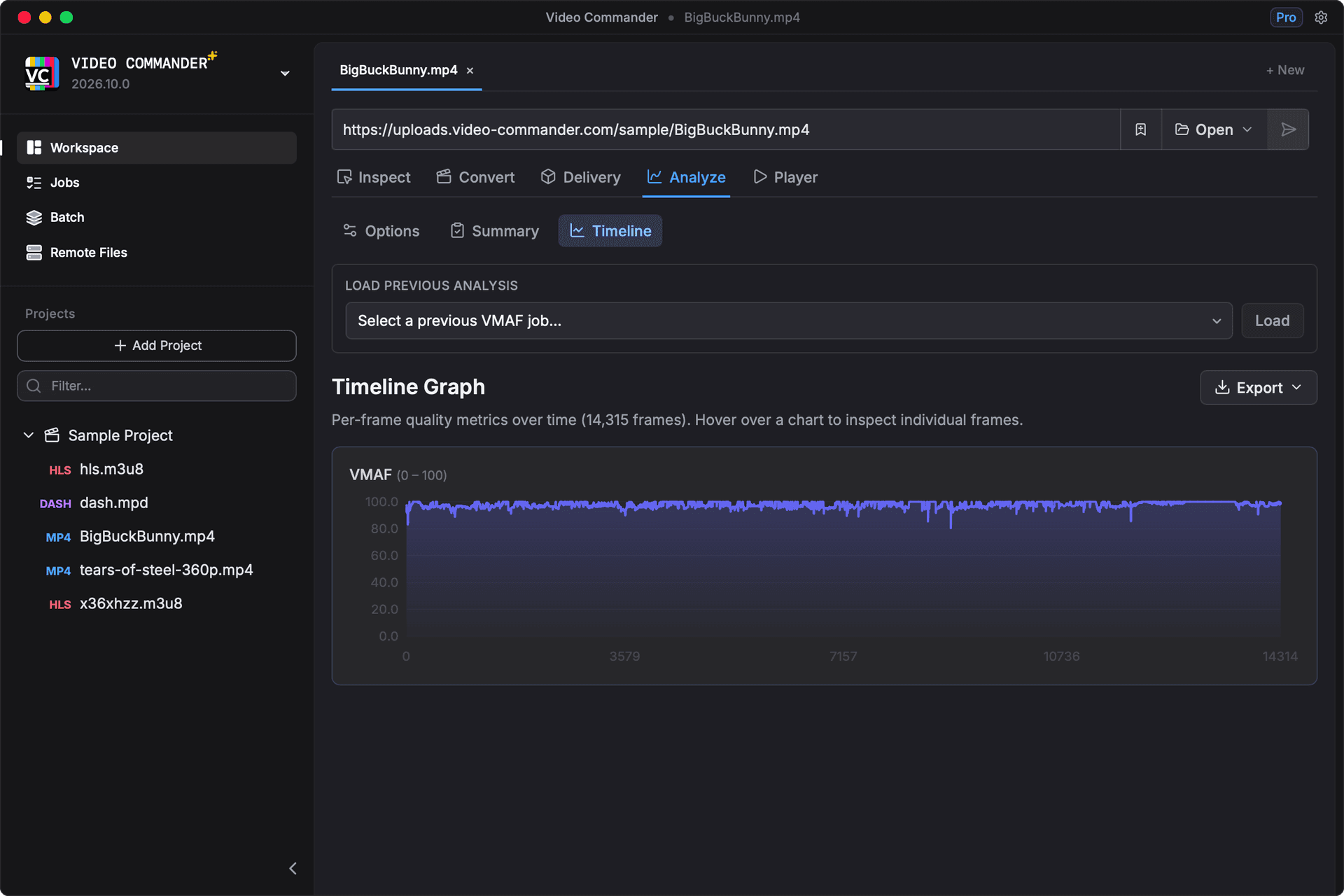1344x896 pixels.
Task: Click the + New tab button
Action: tap(1285, 70)
